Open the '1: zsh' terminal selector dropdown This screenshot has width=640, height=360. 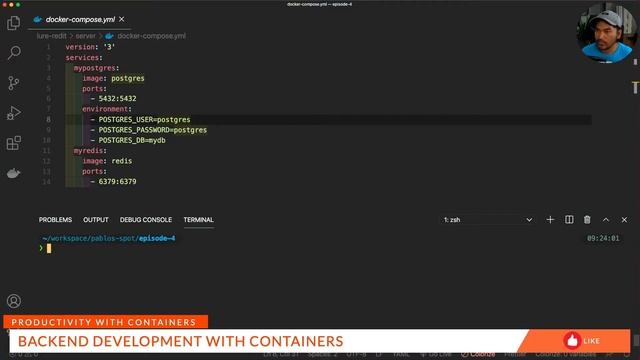(x=488, y=220)
